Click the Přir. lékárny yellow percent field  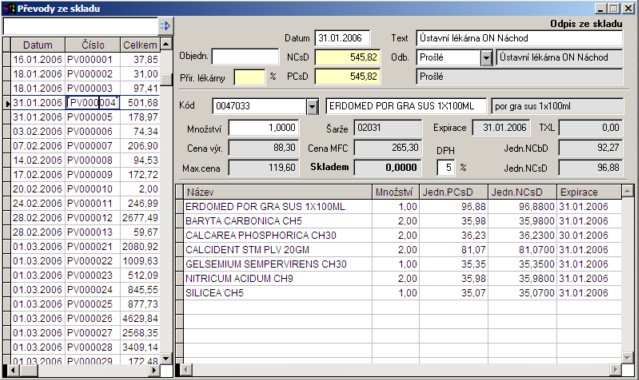coord(249,77)
